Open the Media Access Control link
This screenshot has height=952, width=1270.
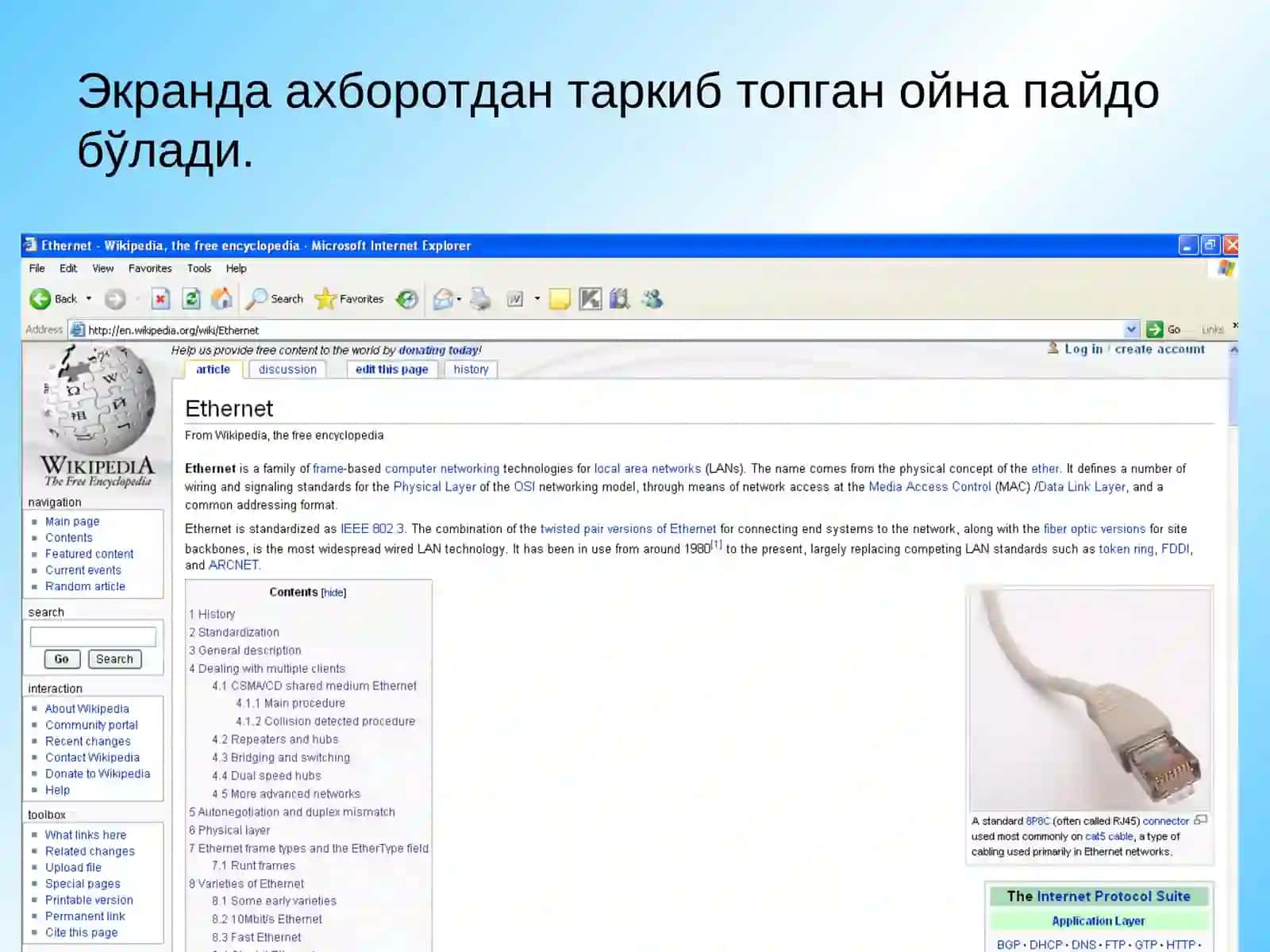[929, 486]
